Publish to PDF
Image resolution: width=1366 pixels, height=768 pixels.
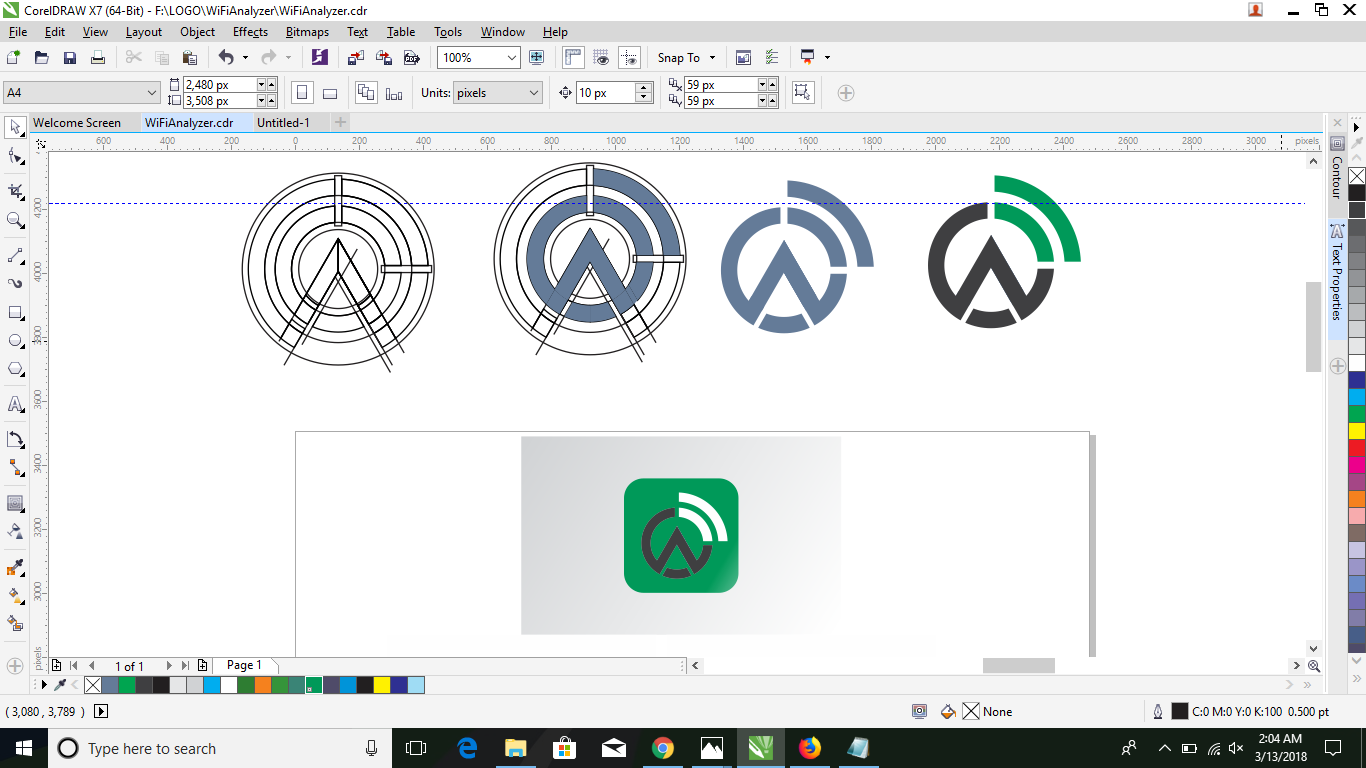point(410,58)
